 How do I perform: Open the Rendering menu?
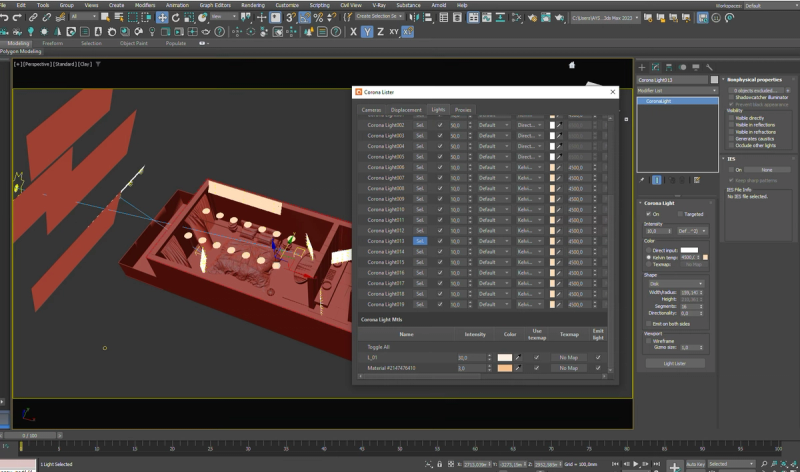(253, 5)
